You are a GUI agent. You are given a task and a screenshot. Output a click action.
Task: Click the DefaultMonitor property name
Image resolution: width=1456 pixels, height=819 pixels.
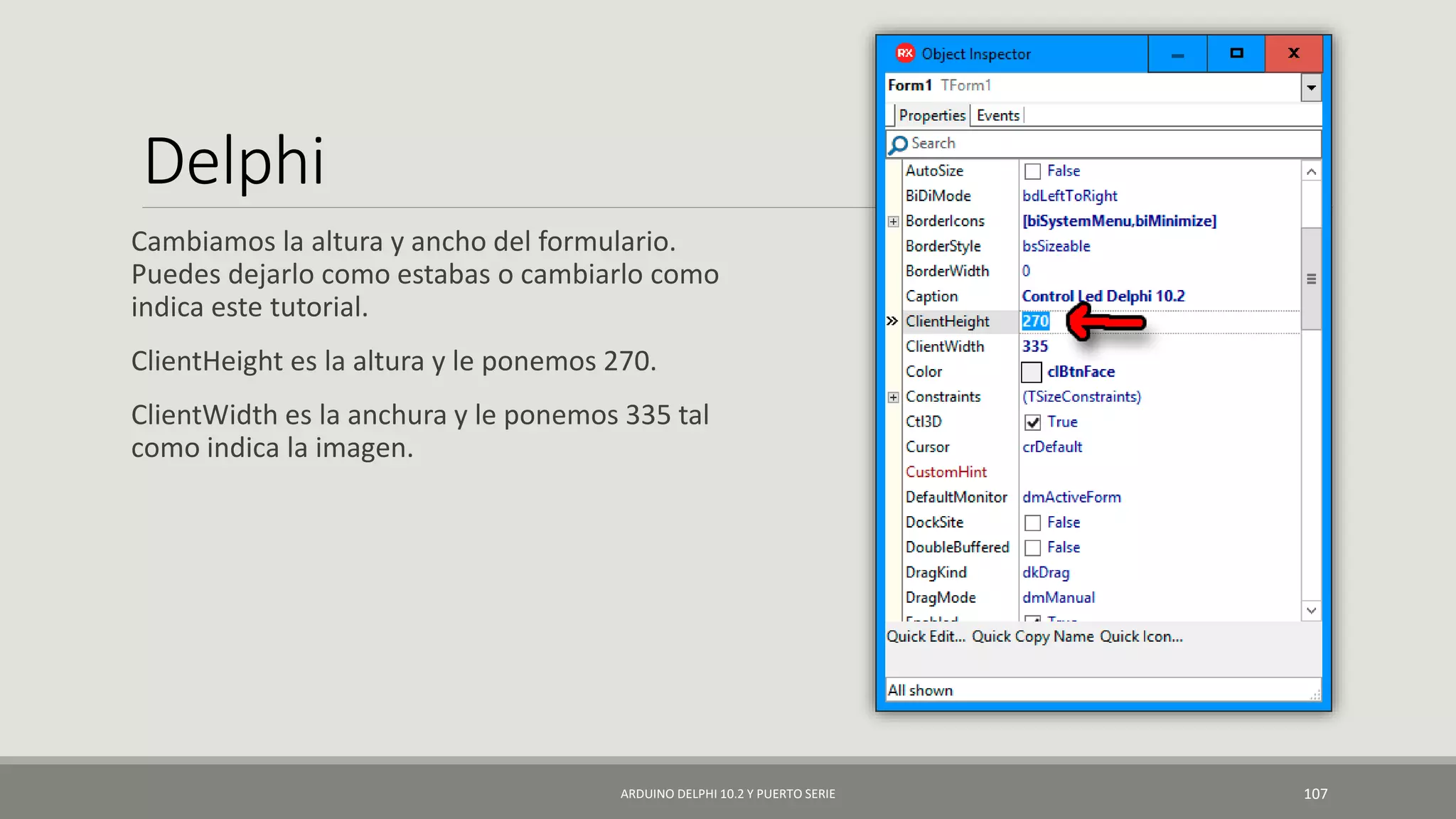pos(956,497)
